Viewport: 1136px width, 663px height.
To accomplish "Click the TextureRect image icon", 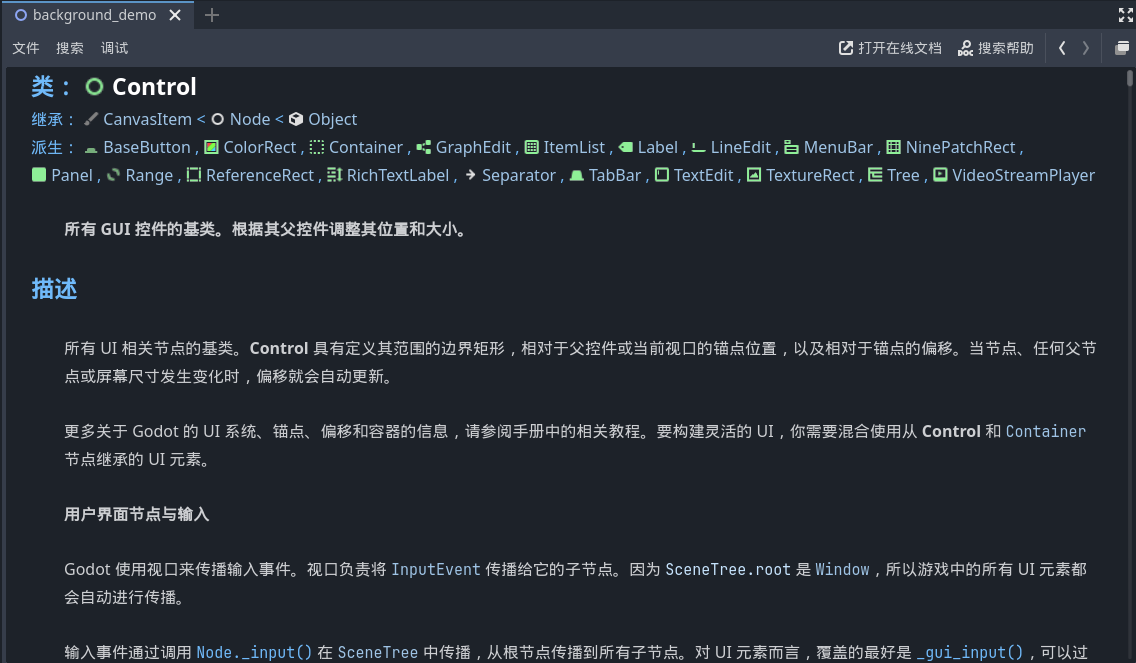I will tap(753, 175).
